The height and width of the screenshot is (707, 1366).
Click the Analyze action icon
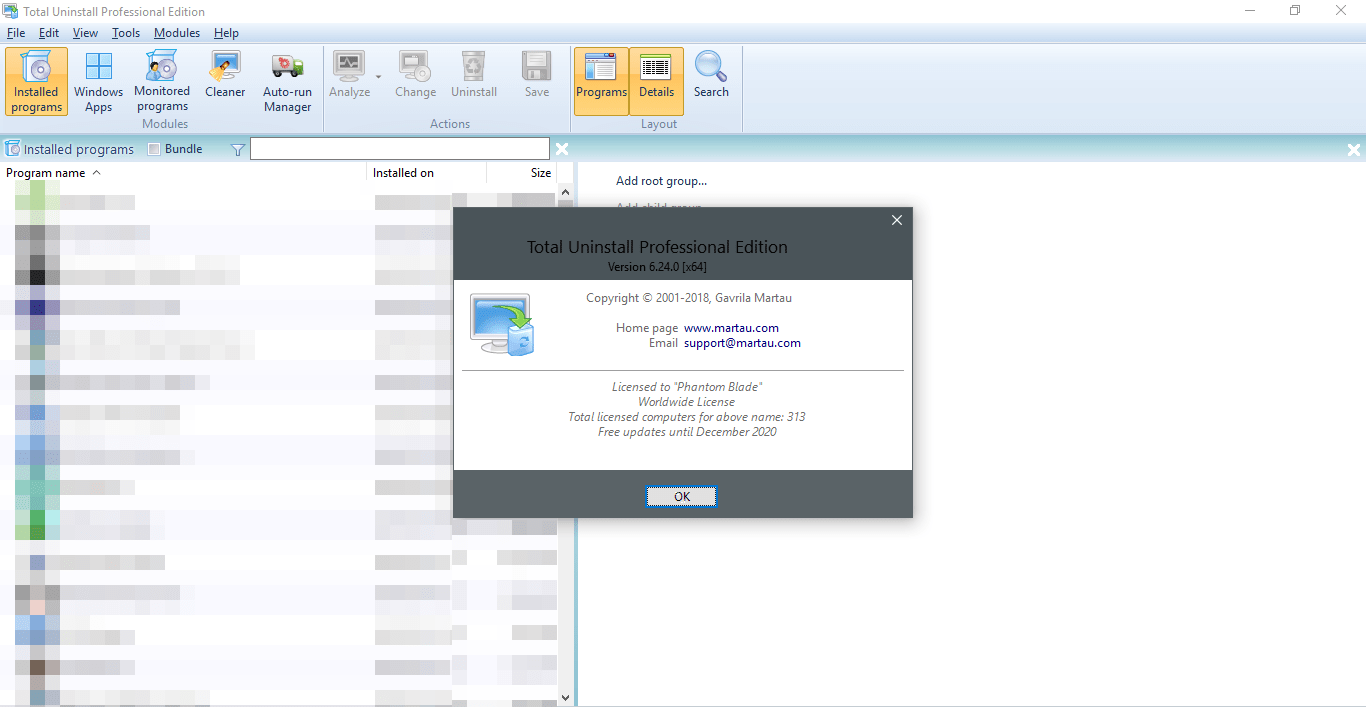coord(349,75)
